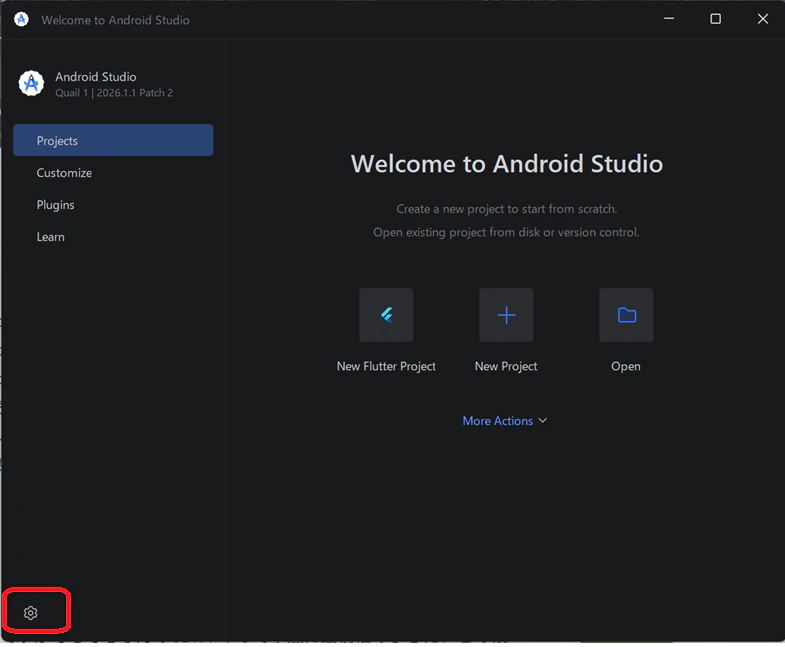Close the Welcome to Android Studio window
The width and height of the screenshot is (785, 647).
coord(762,19)
